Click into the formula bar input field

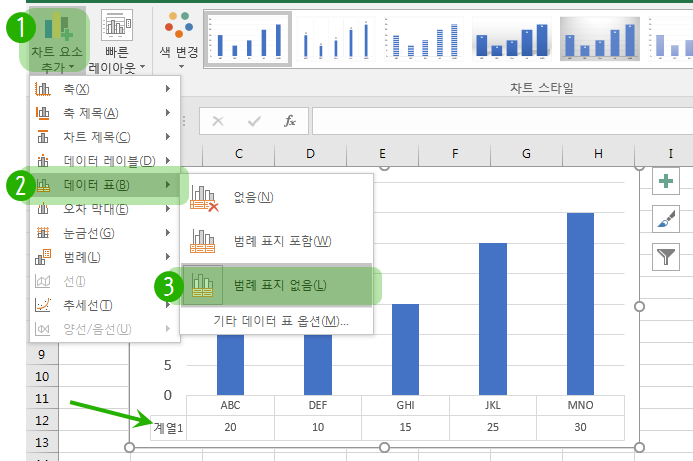click(x=503, y=121)
